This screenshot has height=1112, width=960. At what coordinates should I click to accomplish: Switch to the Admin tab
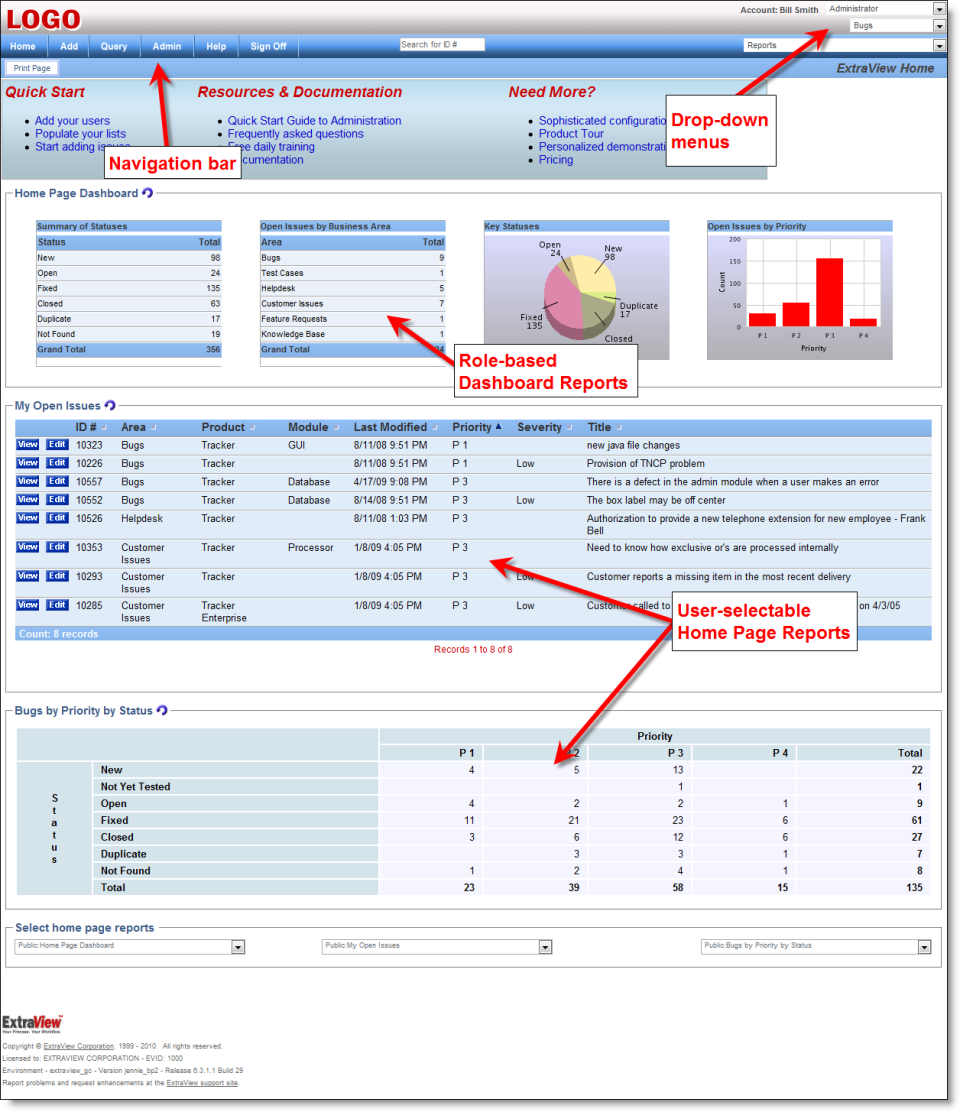click(166, 46)
